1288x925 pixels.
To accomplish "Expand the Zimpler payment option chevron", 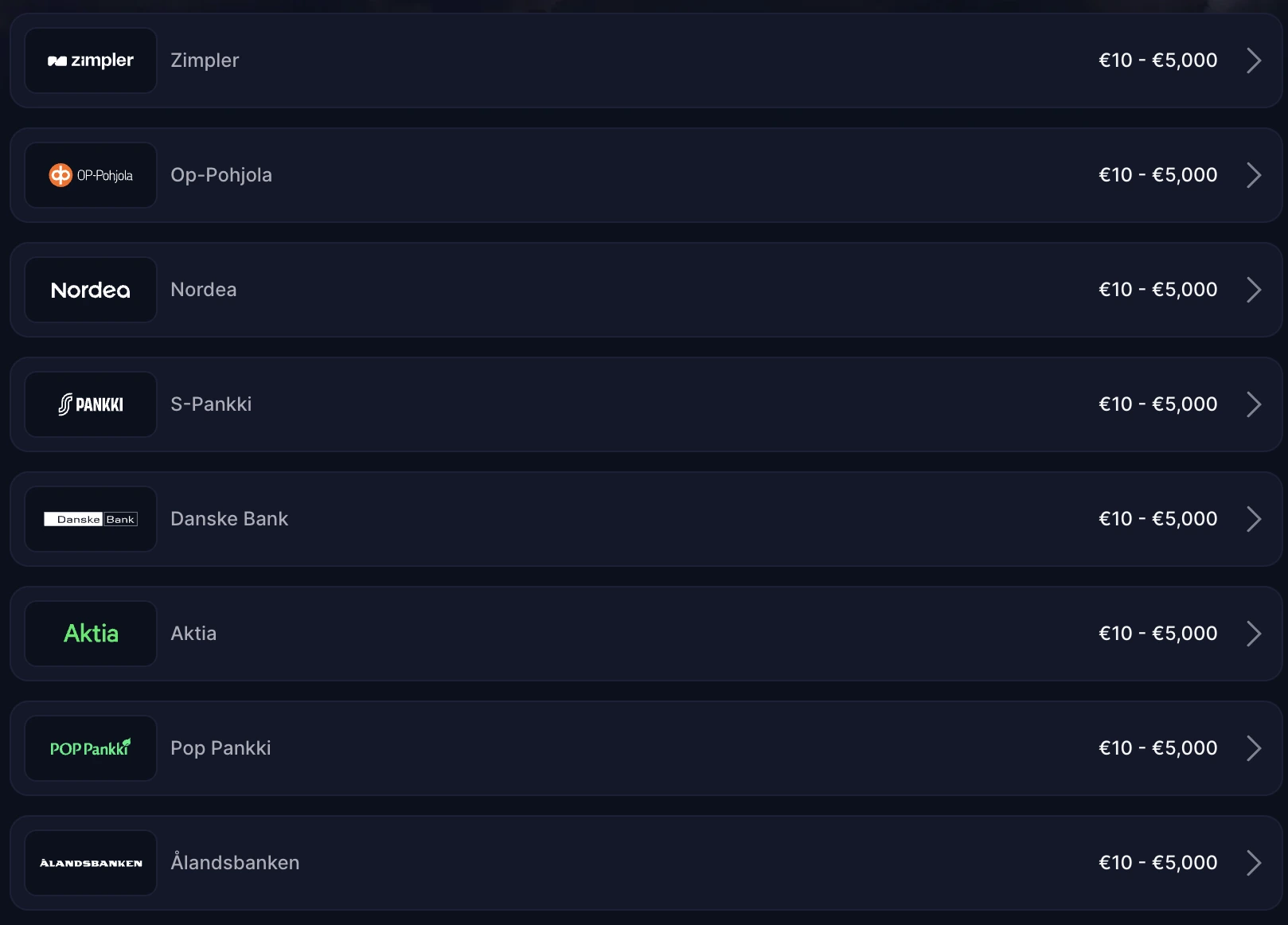I will tap(1254, 60).
